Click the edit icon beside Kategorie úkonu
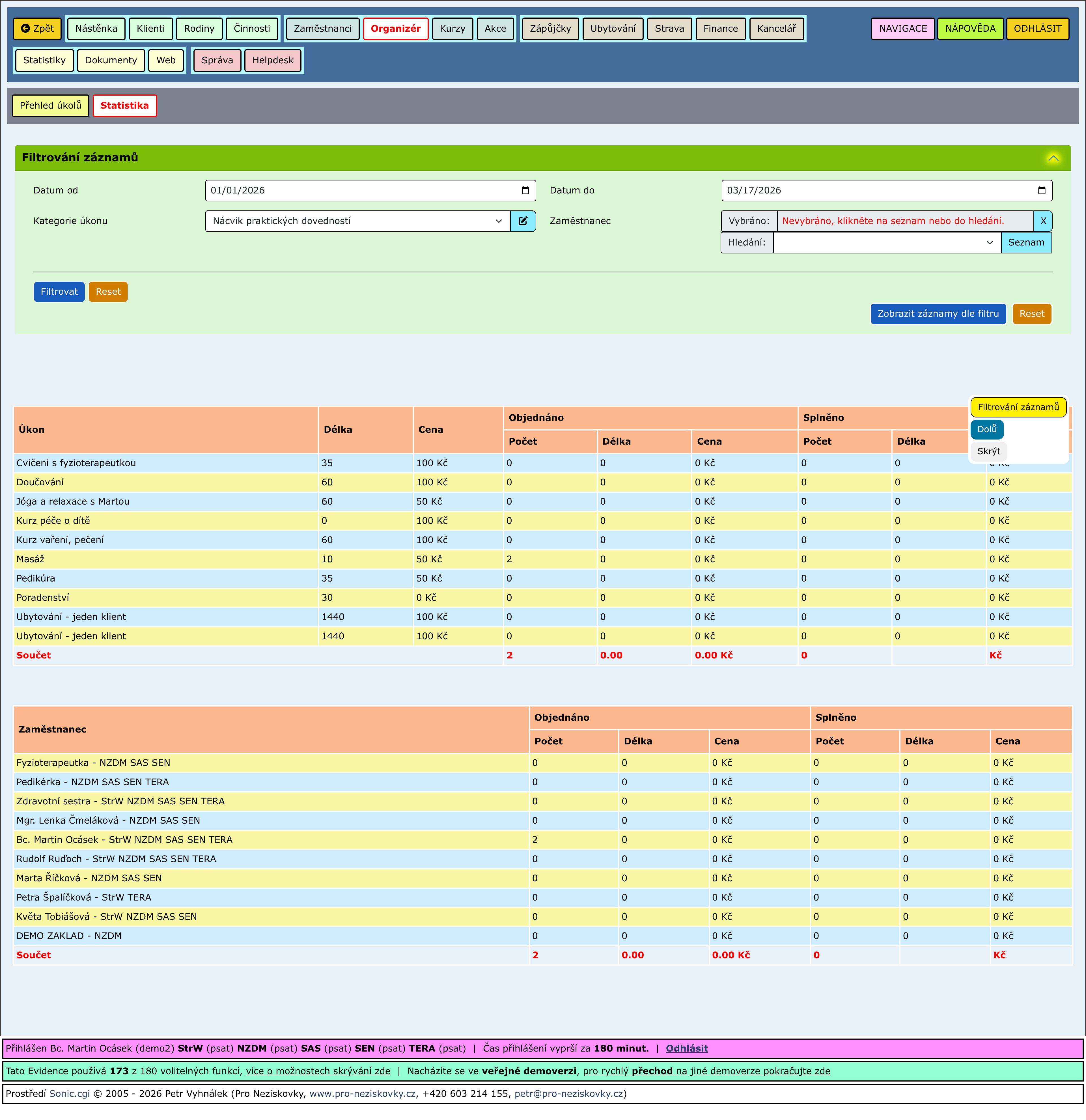Viewport: 1086px width, 1120px height. [x=523, y=221]
